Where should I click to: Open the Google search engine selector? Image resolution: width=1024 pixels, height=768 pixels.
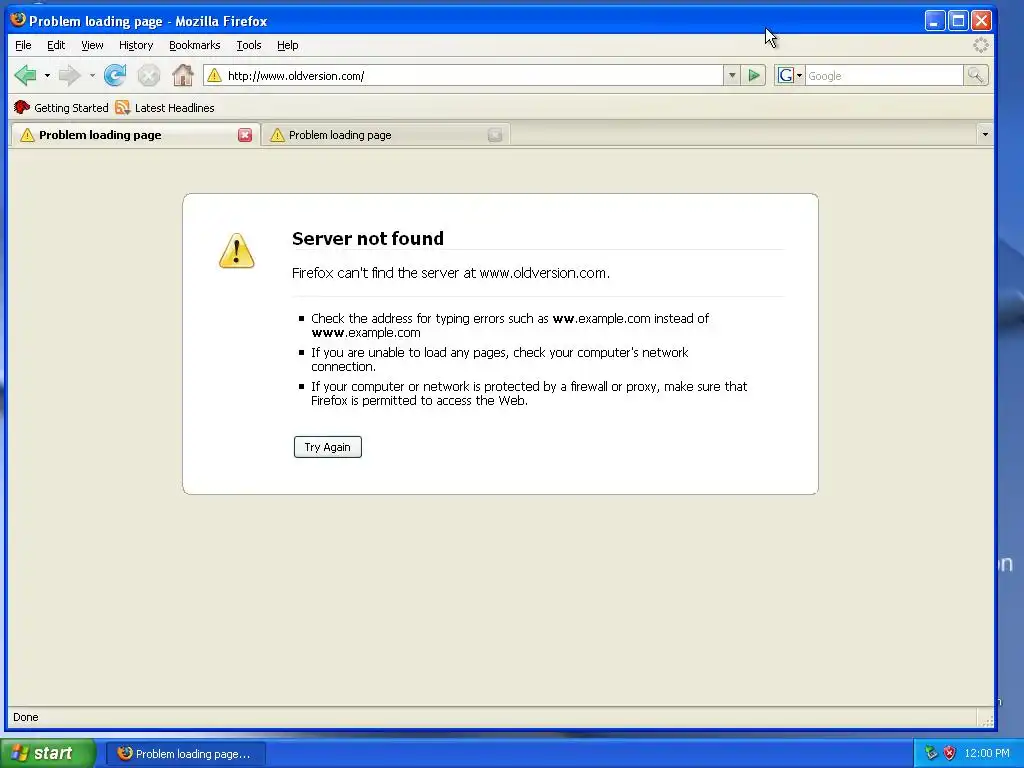click(790, 76)
